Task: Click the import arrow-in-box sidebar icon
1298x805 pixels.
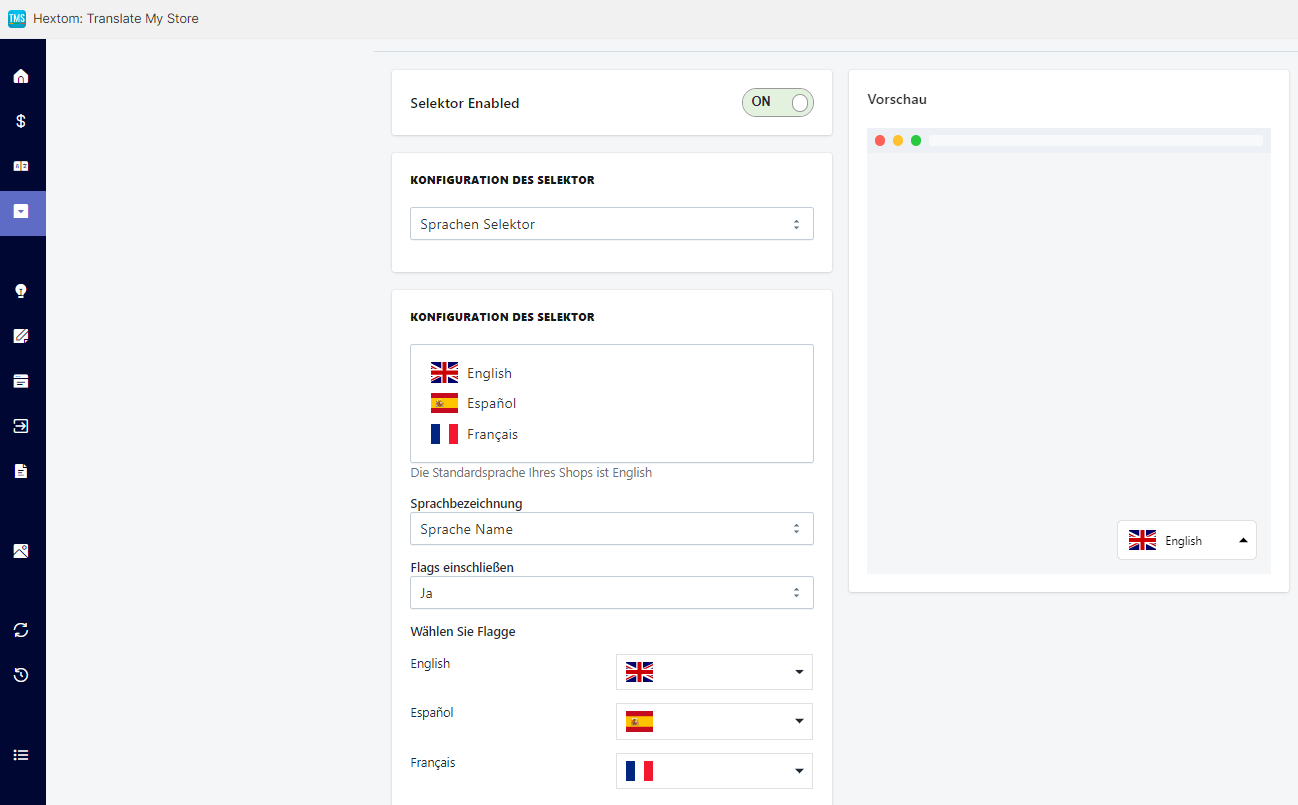Action: (21, 426)
